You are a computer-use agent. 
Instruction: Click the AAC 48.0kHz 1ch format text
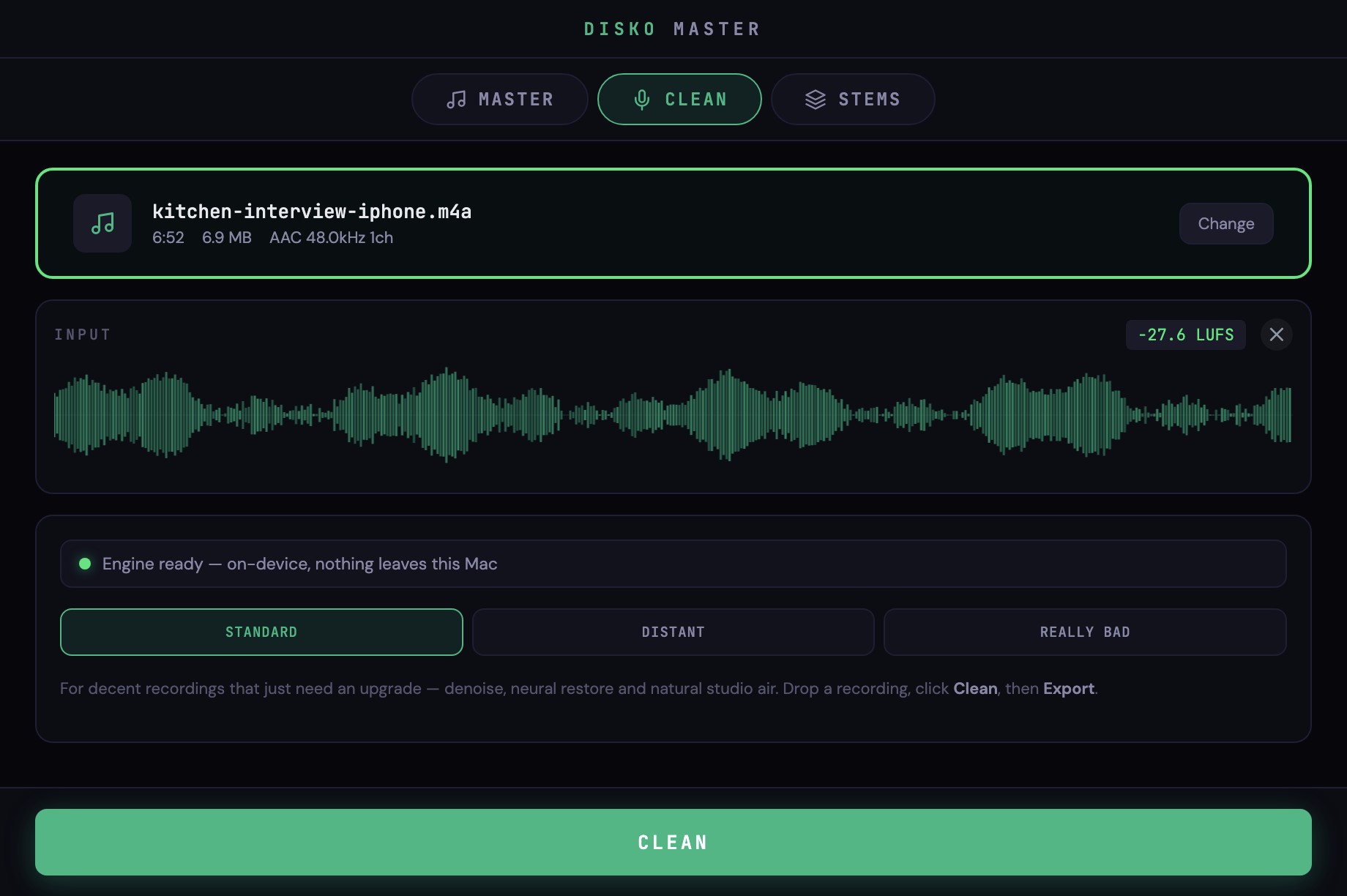coord(331,238)
